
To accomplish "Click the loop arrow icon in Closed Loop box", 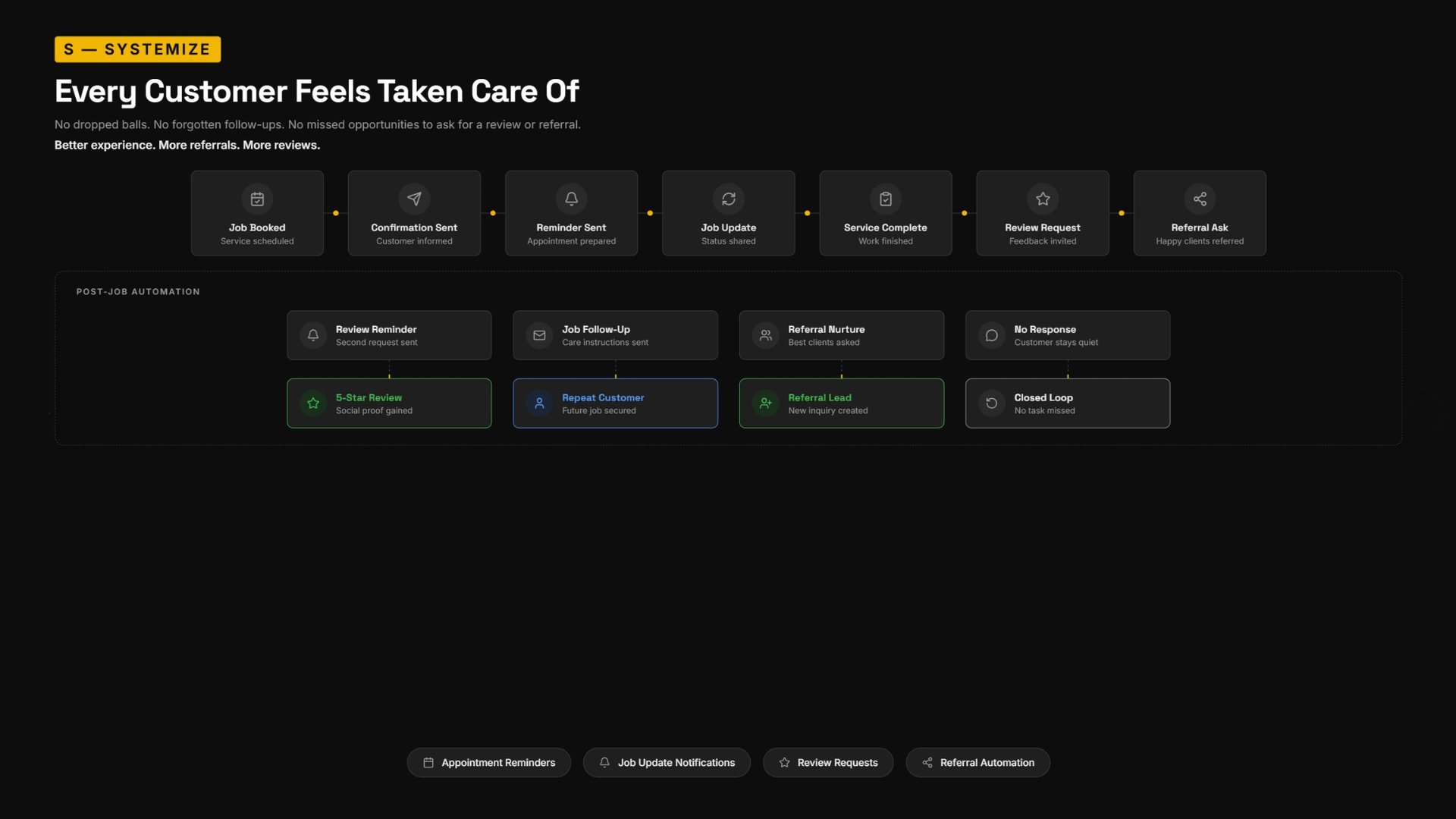I will coord(992,403).
